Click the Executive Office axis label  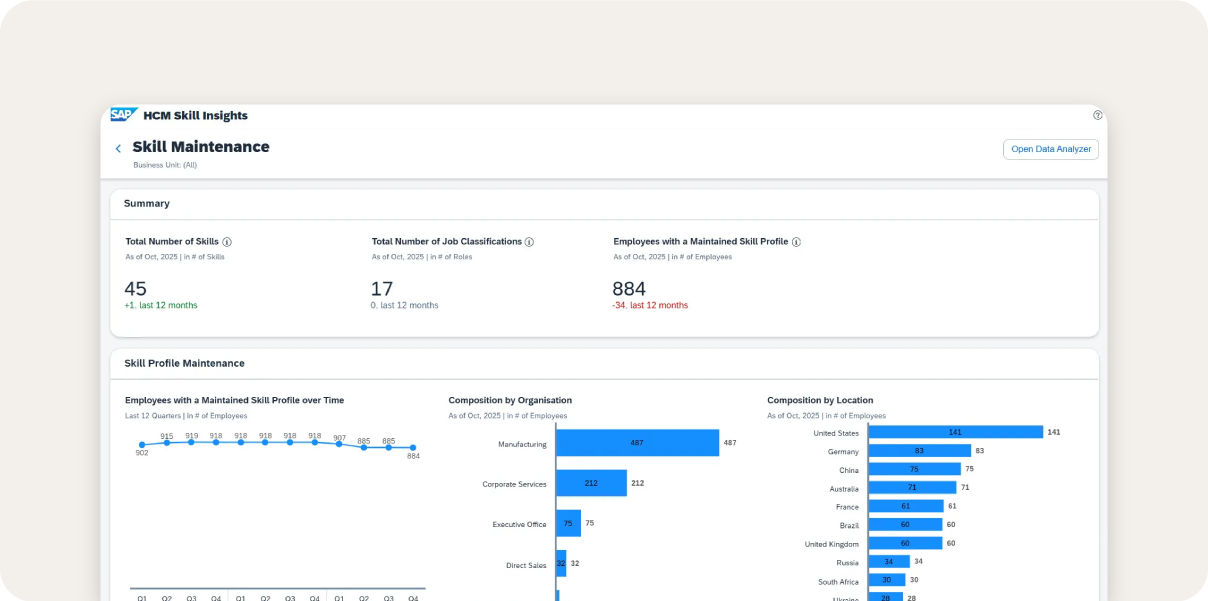520,524
